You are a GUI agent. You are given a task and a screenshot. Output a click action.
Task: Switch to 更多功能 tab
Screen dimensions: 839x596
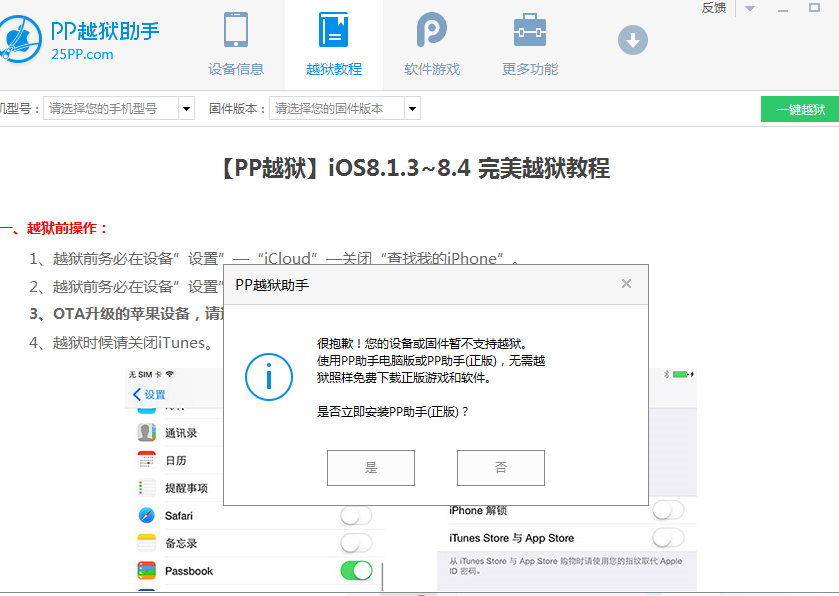pos(530,45)
